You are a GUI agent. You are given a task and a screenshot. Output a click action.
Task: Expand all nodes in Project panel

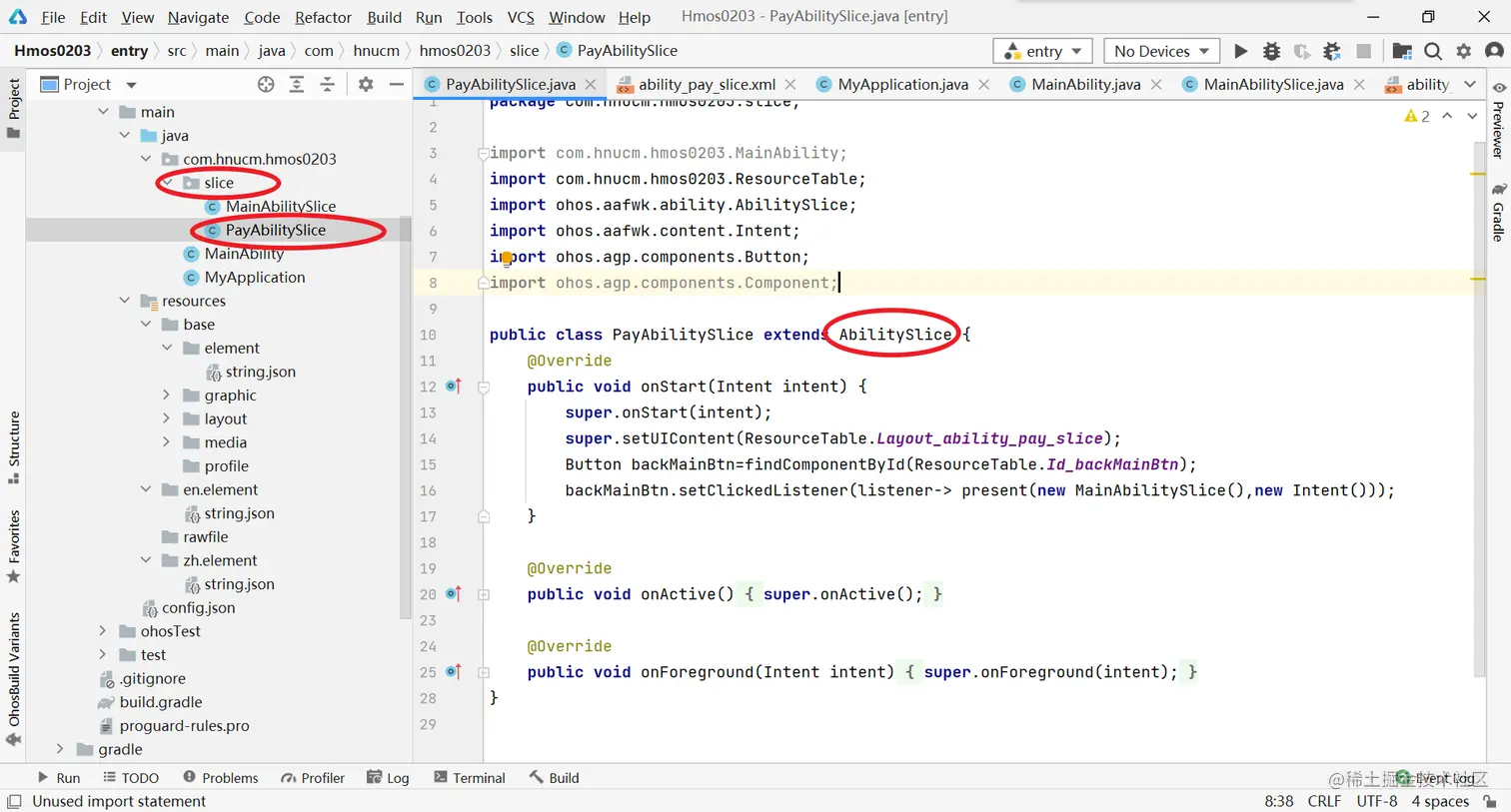tap(297, 85)
